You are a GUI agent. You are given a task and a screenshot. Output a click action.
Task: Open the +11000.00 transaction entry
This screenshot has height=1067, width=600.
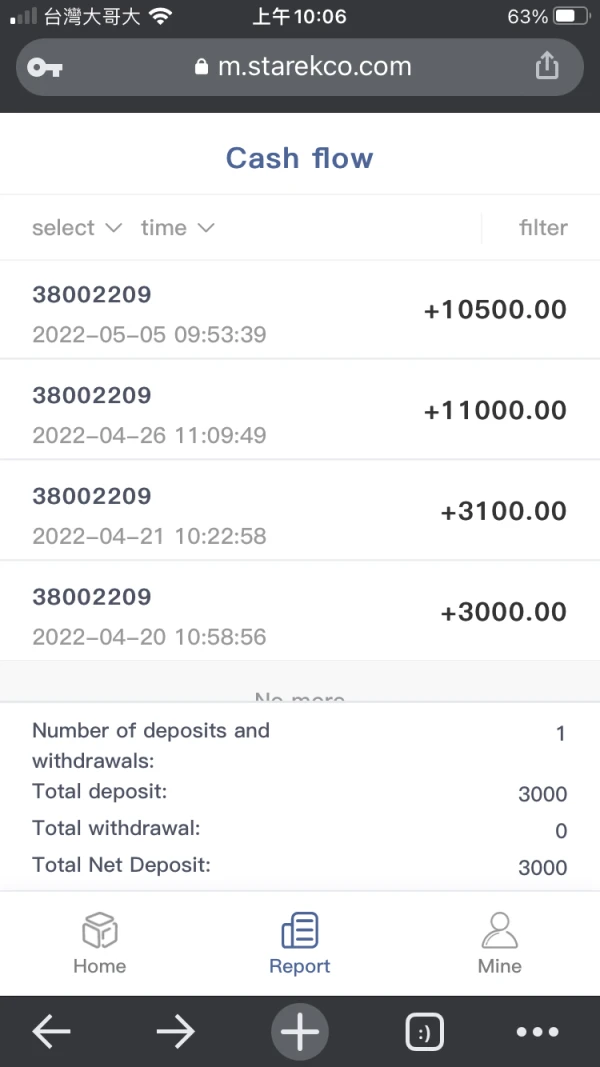pyautogui.click(x=300, y=410)
